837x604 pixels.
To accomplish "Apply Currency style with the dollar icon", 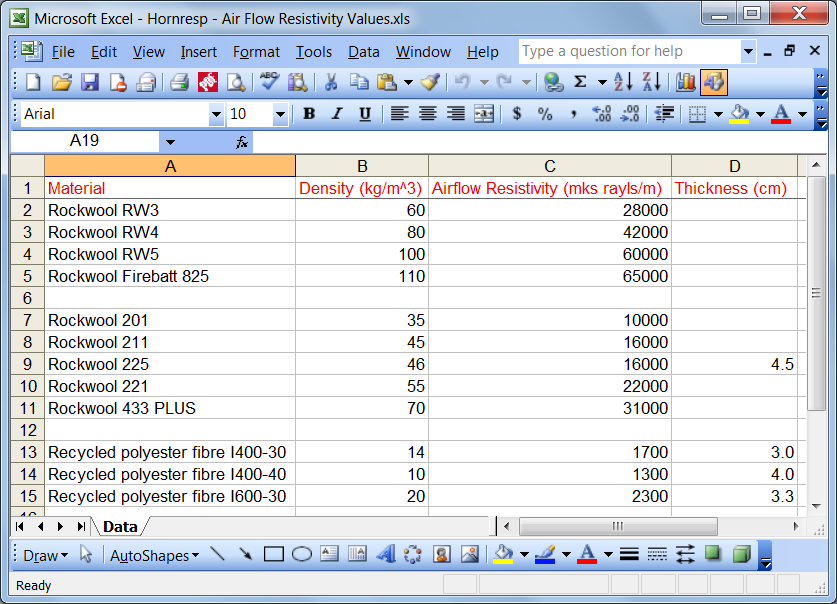I will coord(516,114).
